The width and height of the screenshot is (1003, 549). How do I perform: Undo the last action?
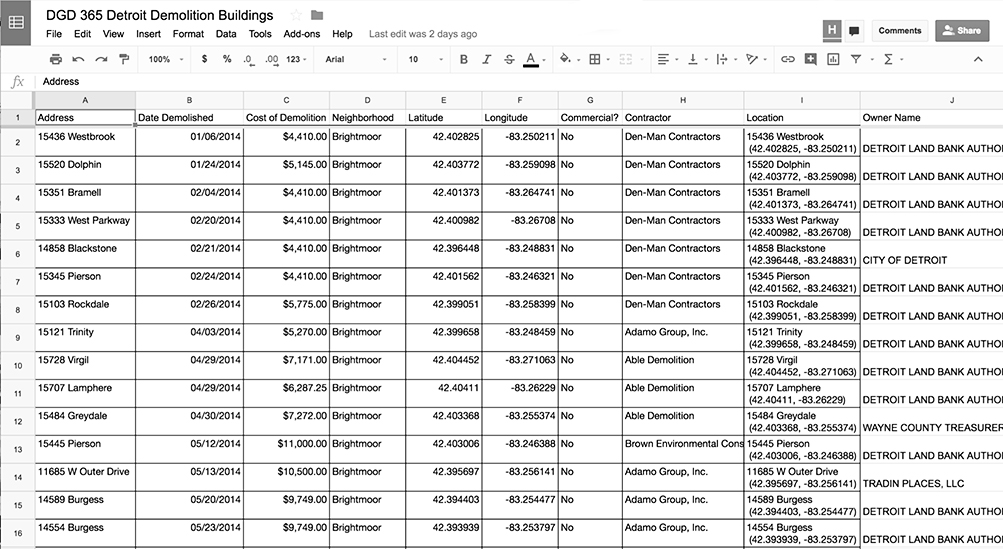[78, 59]
